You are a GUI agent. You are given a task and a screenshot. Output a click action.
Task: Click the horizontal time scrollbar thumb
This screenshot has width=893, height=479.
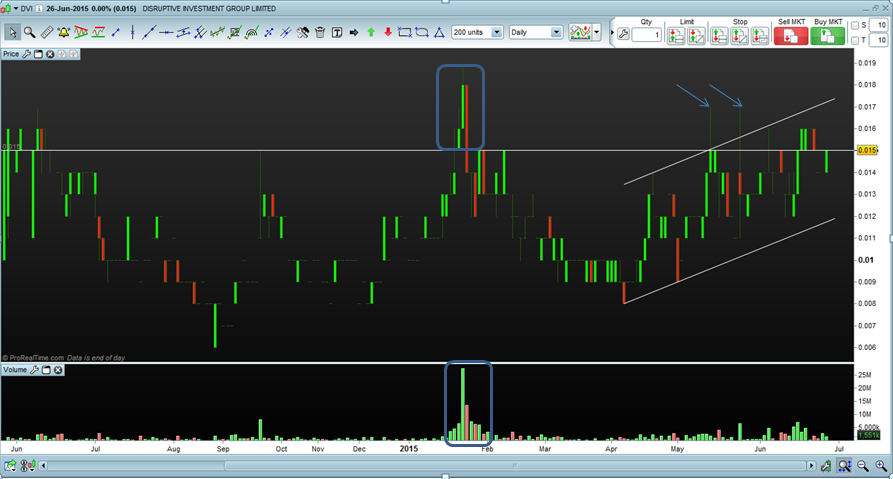[x=513, y=466]
